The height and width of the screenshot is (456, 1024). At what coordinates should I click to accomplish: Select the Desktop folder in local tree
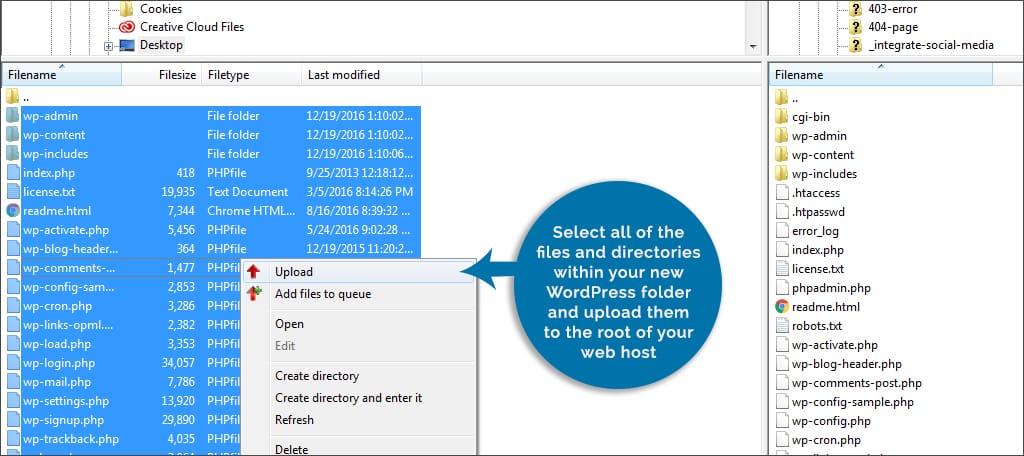pos(161,45)
